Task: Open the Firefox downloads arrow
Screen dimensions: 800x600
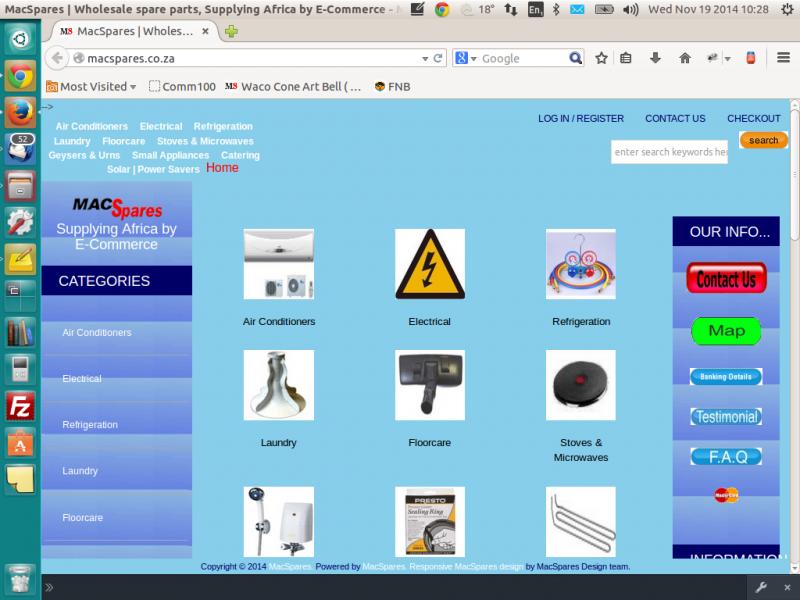Action: click(x=656, y=58)
